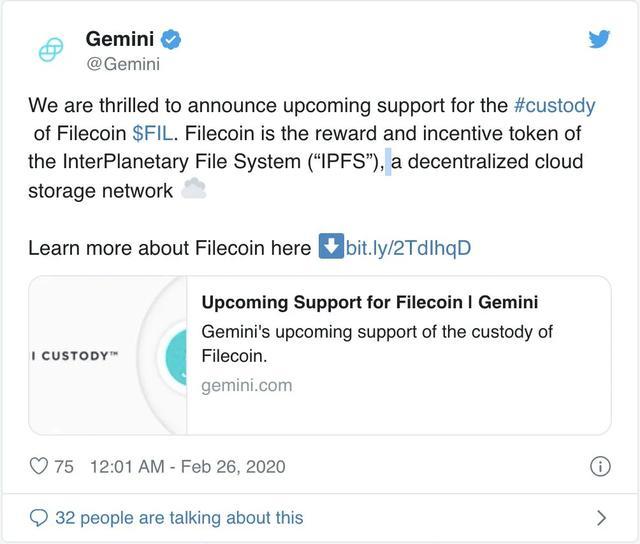
Task: Click the Gemini display name
Action: [120, 39]
